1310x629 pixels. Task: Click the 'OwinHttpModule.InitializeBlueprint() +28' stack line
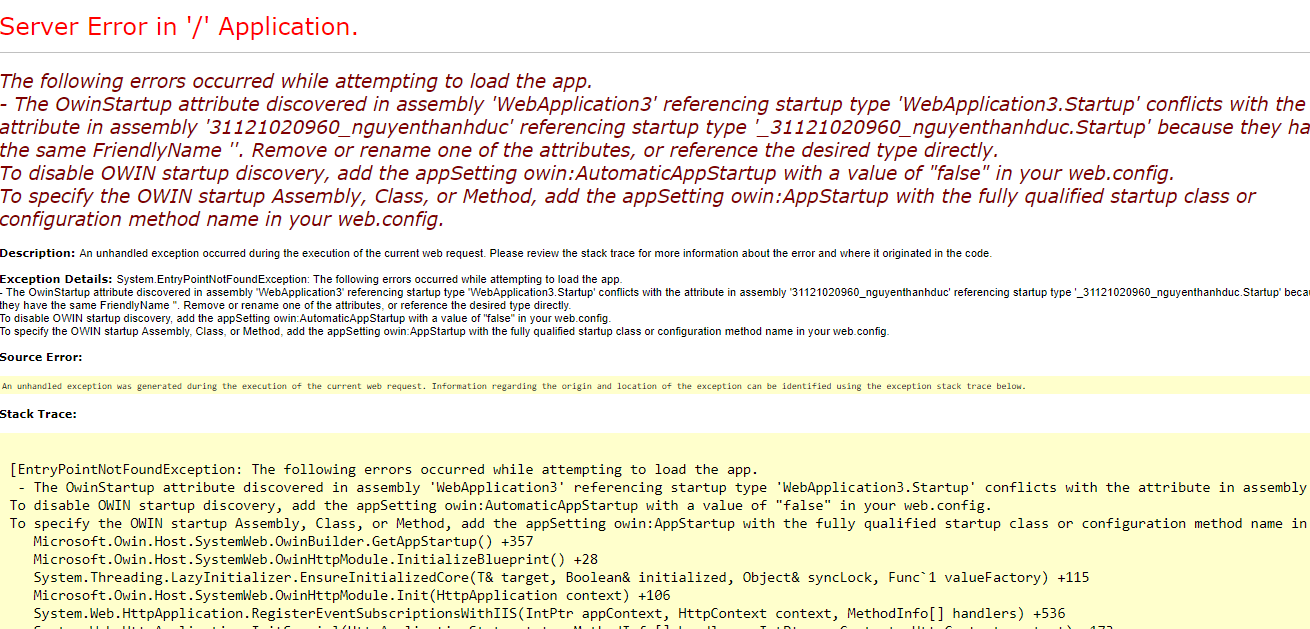coord(315,559)
